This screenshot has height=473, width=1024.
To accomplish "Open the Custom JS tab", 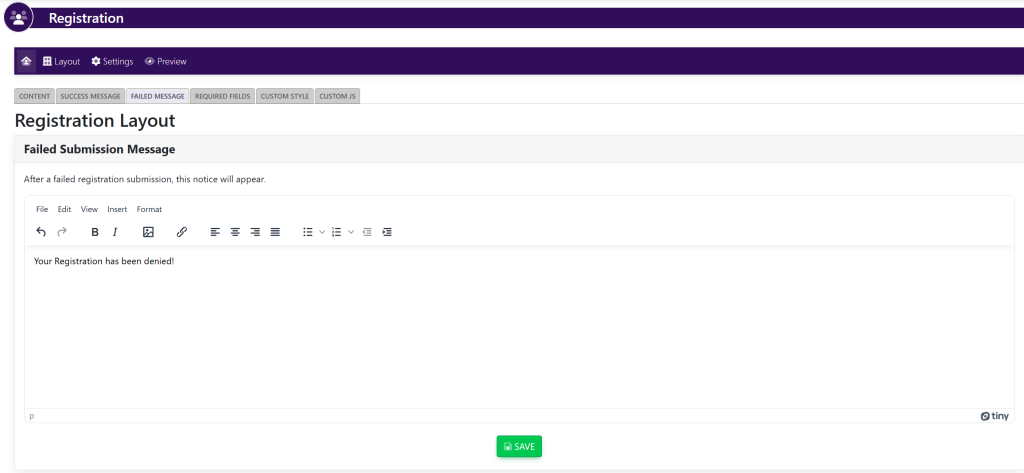I will (338, 96).
